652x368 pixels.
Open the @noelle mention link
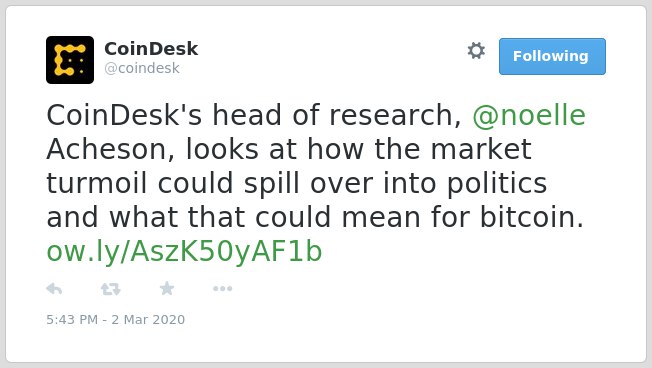coord(529,115)
